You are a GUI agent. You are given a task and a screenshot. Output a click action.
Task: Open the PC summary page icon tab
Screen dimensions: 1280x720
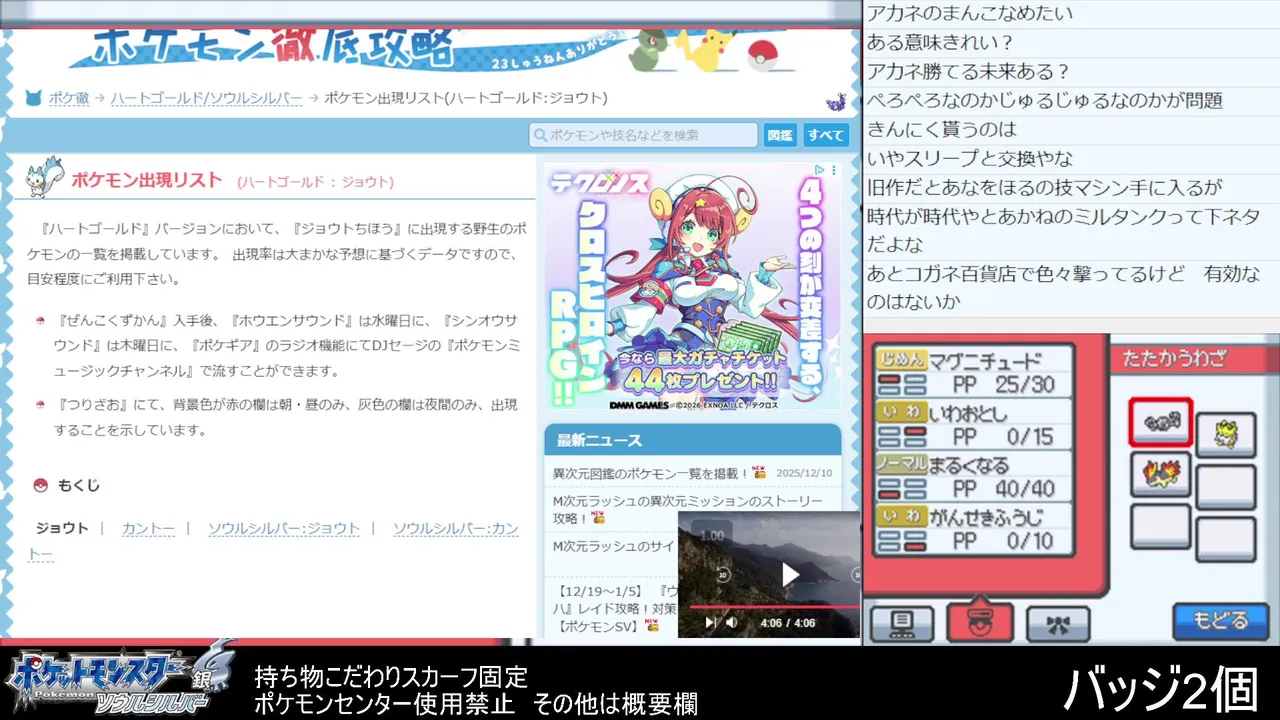(x=901, y=623)
